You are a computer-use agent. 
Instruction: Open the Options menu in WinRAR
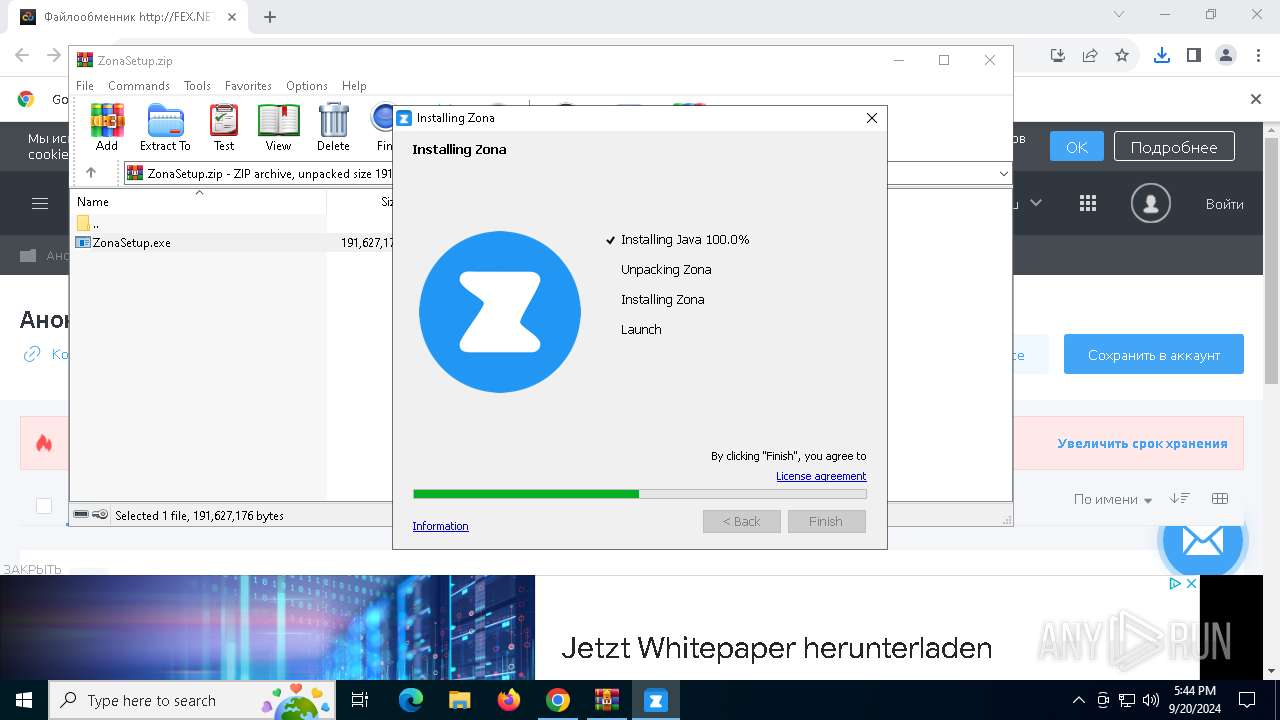pyautogui.click(x=307, y=86)
